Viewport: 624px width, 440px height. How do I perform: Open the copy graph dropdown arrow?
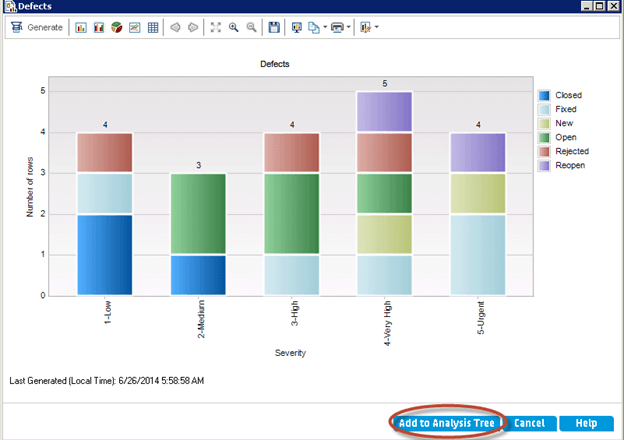click(x=326, y=27)
